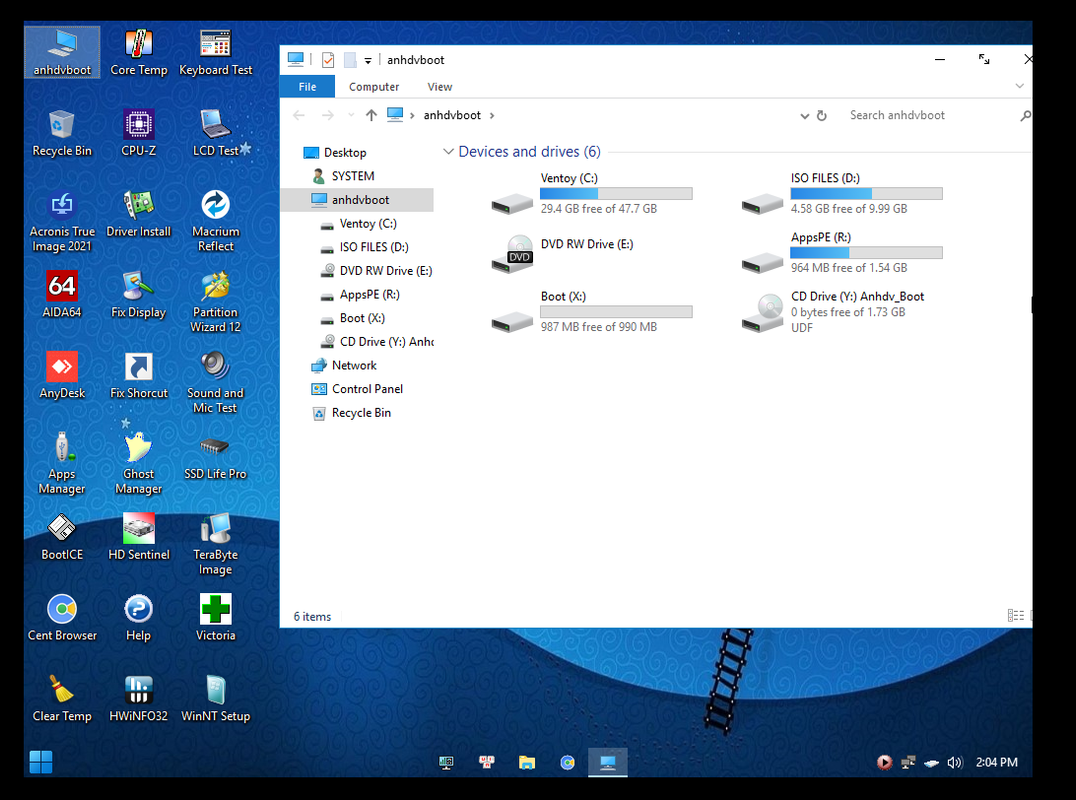Open Partition Wizard 12 icon
The image size is (1076, 800).
[x=215, y=302]
